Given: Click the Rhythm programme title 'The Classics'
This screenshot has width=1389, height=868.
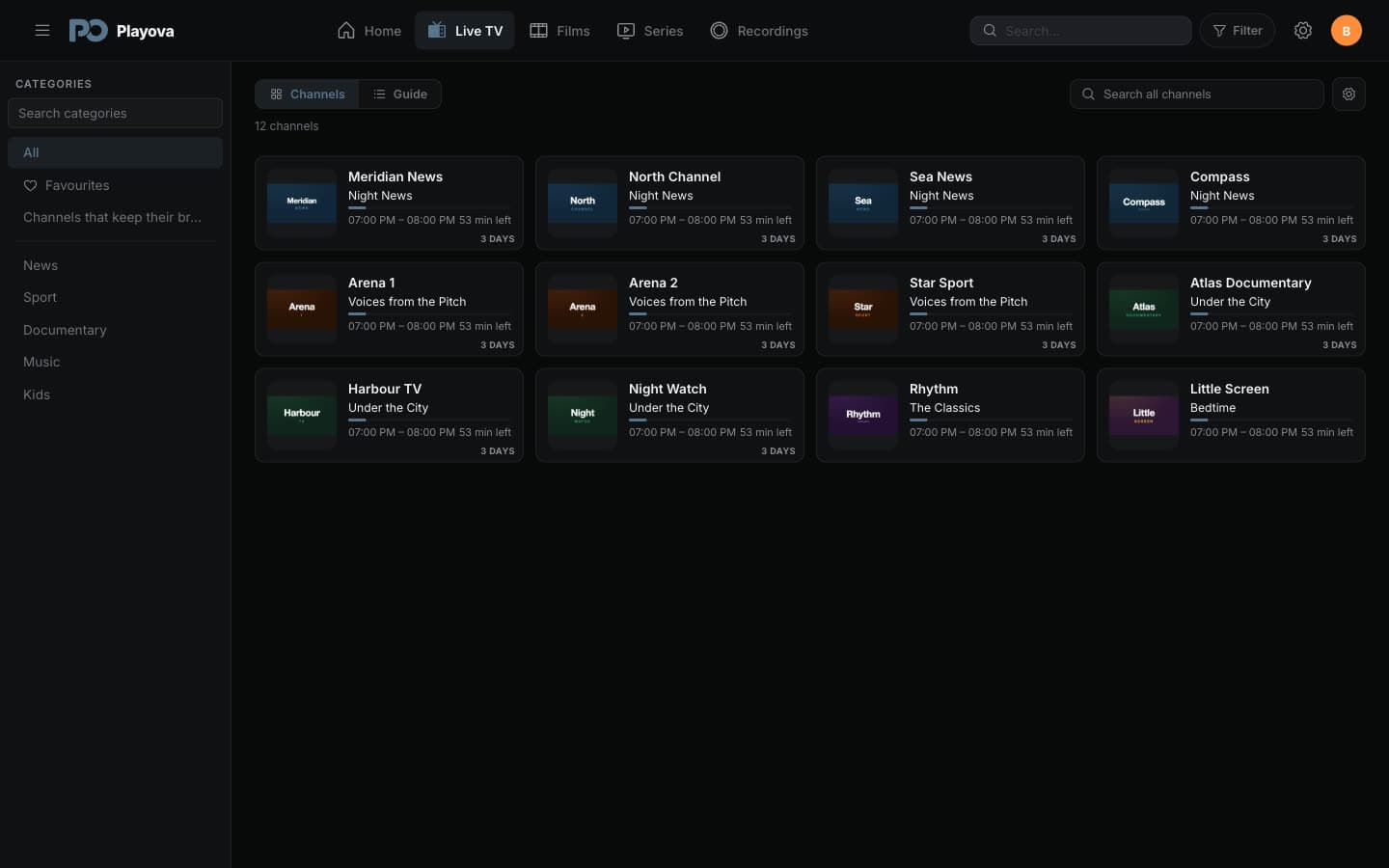Looking at the screenshot, I should [944, 408].
